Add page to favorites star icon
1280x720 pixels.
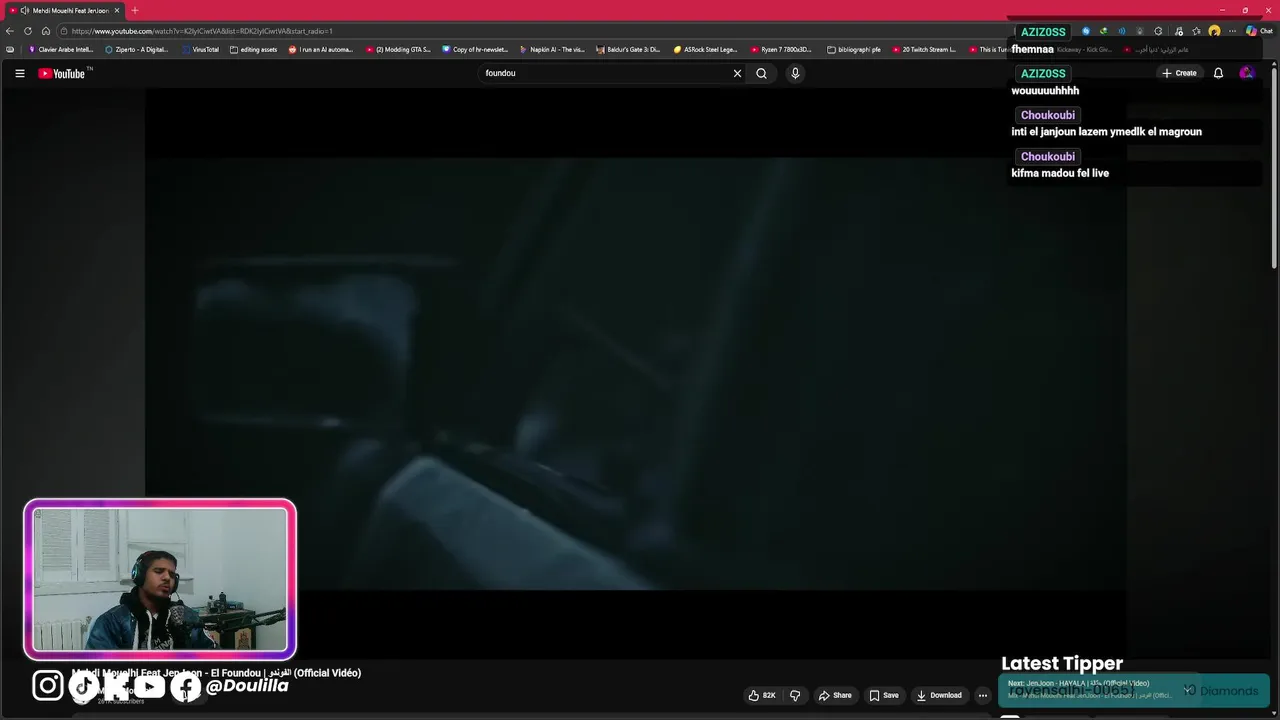pos(1196,31)
